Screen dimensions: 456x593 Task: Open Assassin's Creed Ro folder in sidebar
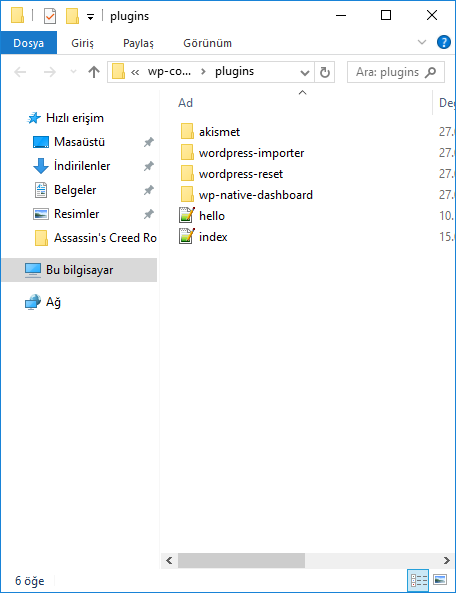(x=105, y=238)
